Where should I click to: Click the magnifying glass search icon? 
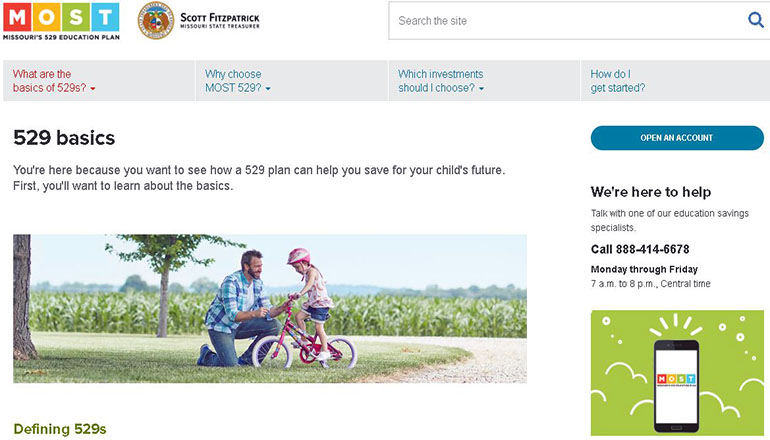pyautogui.click(x=755, y=20)
